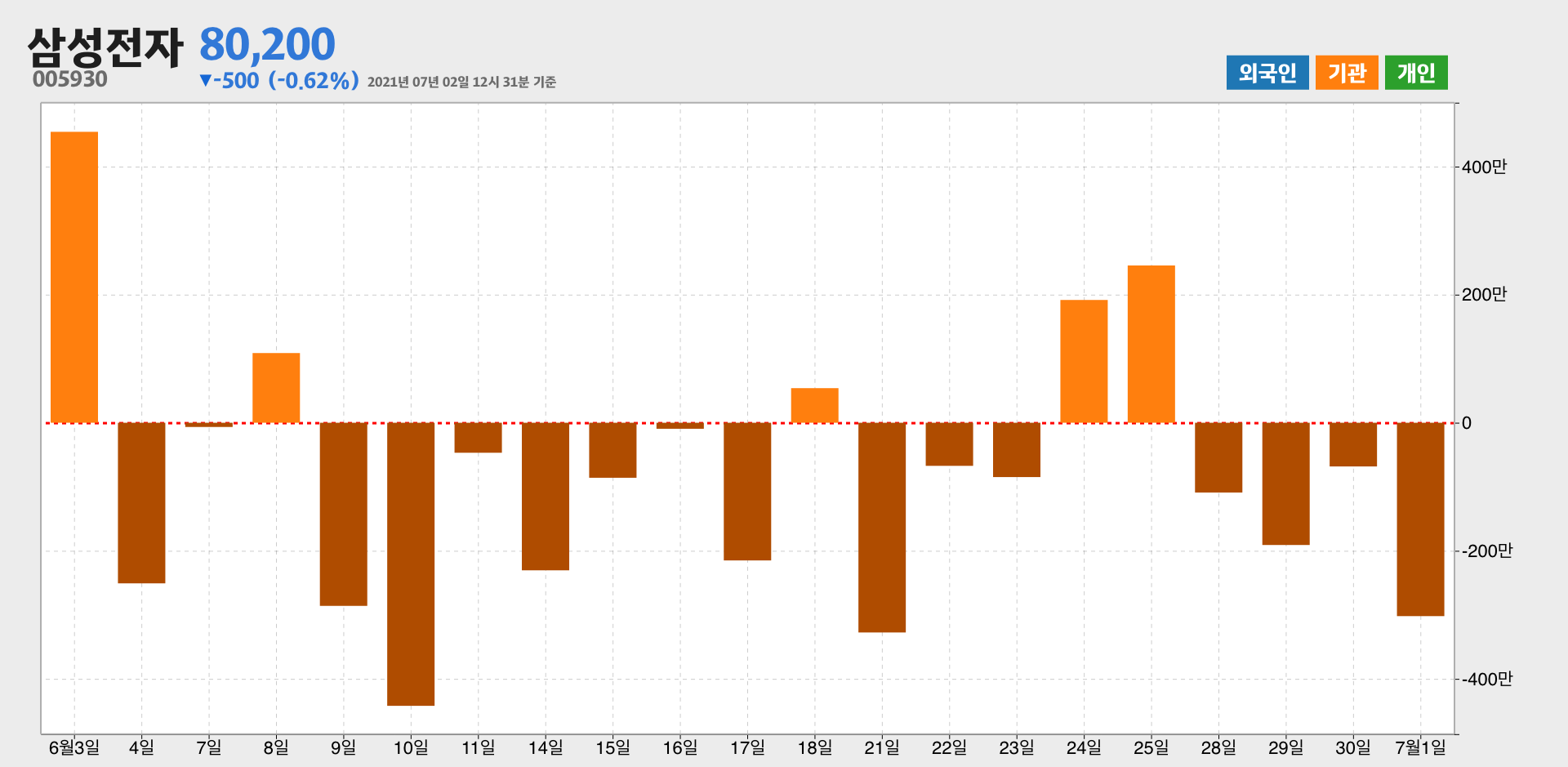1568x767 pixels.
Task: Click the small positive bar for 18일
Action: pyautogui.click(x=814, y=405)
